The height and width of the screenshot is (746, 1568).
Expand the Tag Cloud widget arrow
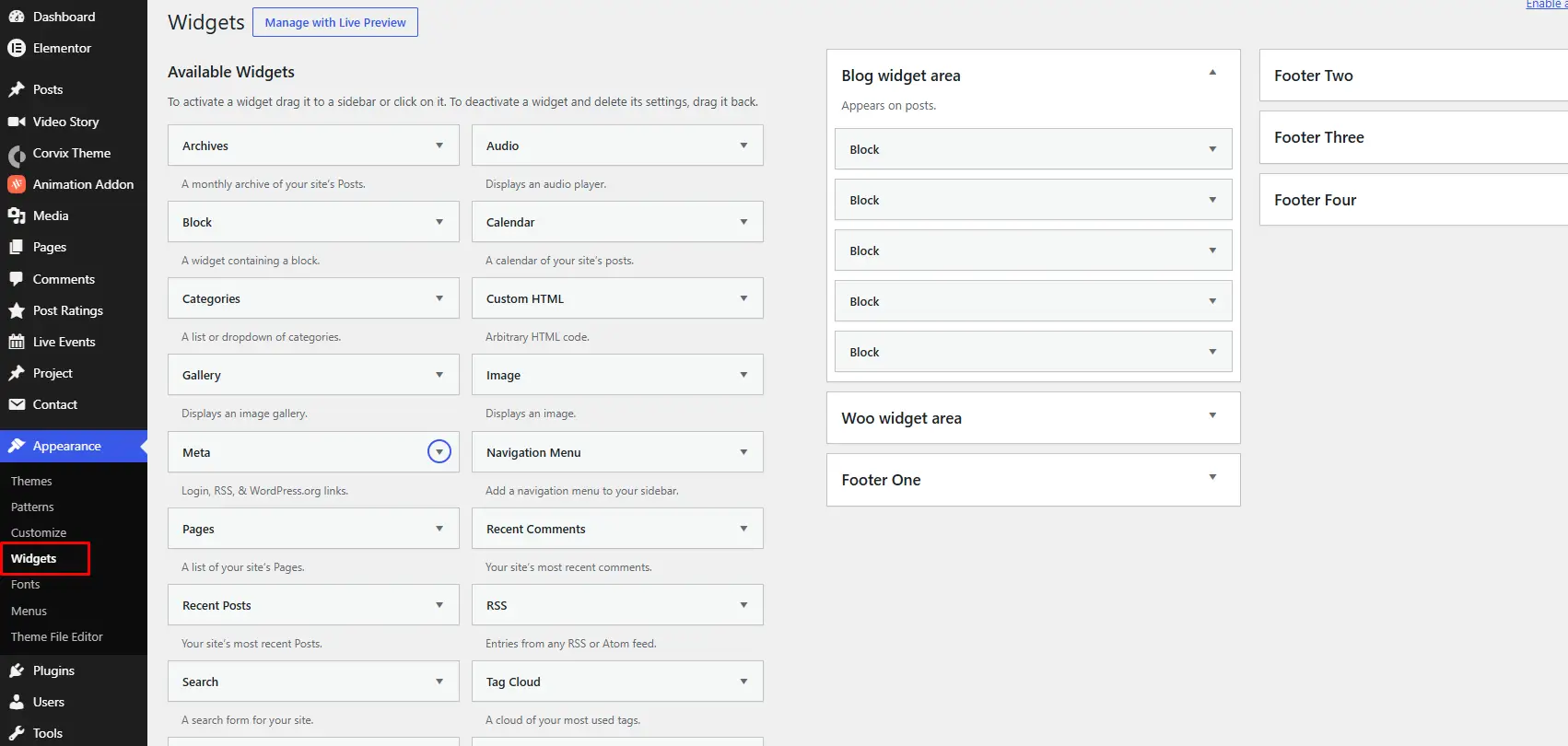coord(743,682)
